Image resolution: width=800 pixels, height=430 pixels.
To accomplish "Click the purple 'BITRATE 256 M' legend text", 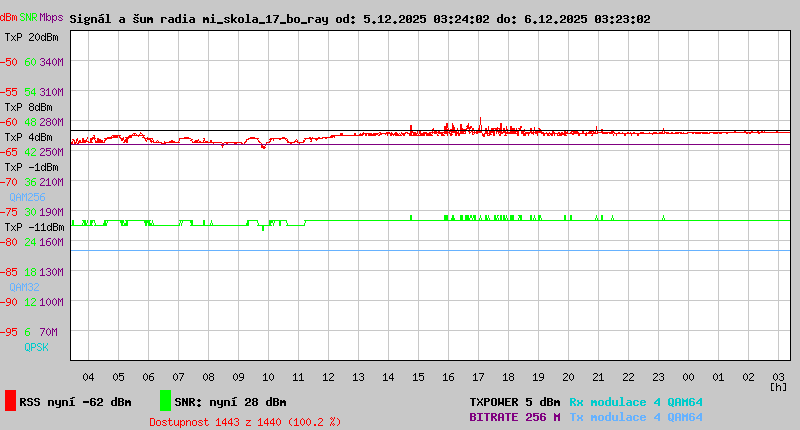I will (515, 418).
